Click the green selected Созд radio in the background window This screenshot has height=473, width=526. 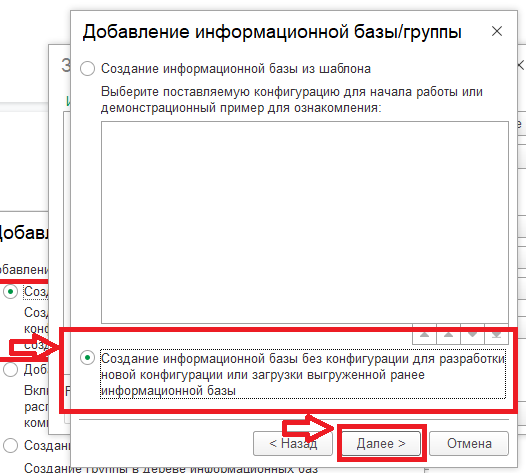tap(10, 292)
